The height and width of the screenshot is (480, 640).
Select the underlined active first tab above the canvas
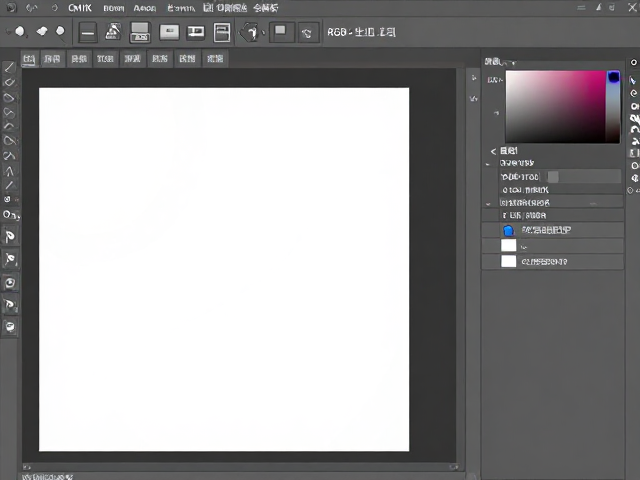[29, 59]
